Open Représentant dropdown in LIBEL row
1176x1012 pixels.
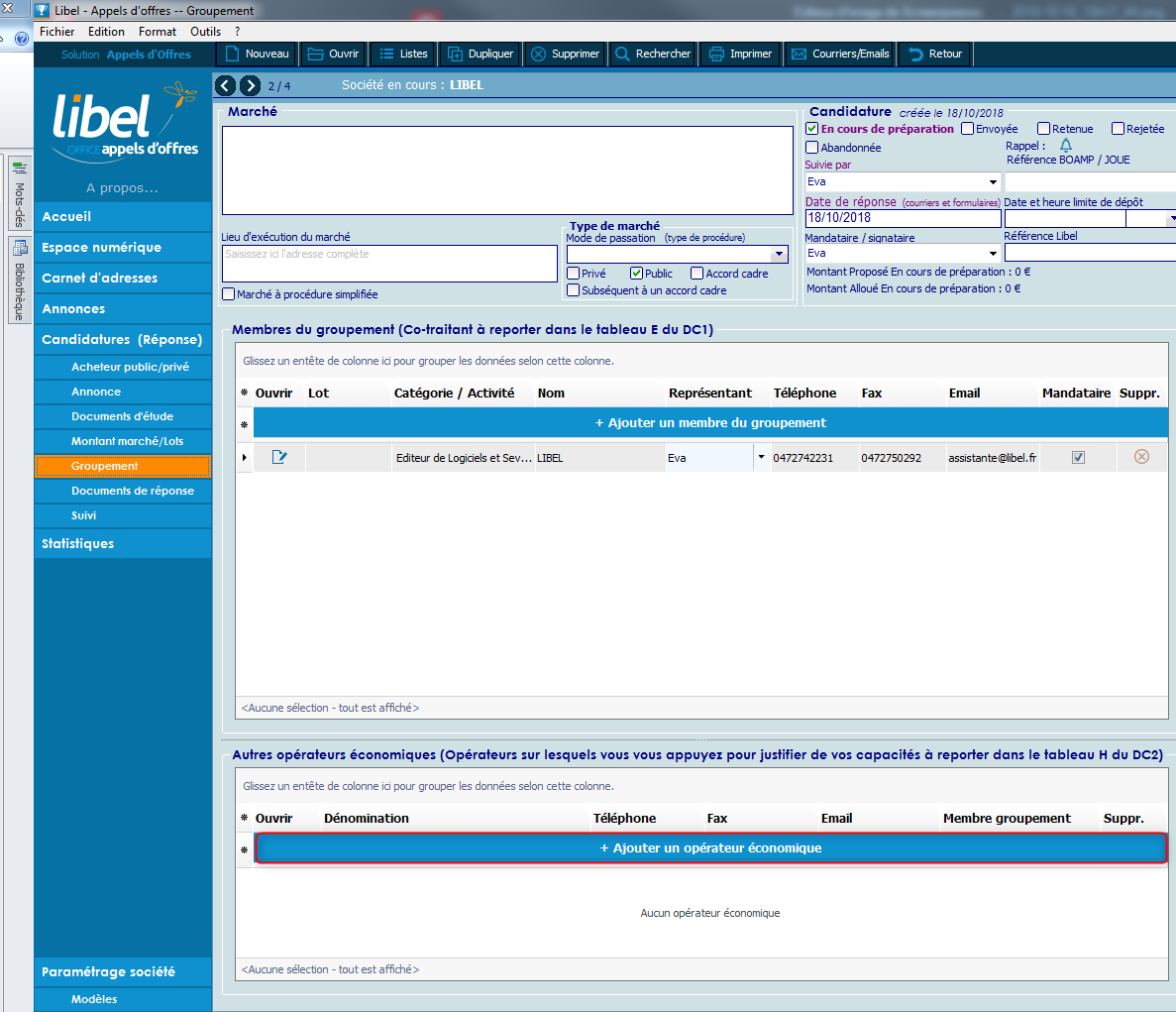761,457
